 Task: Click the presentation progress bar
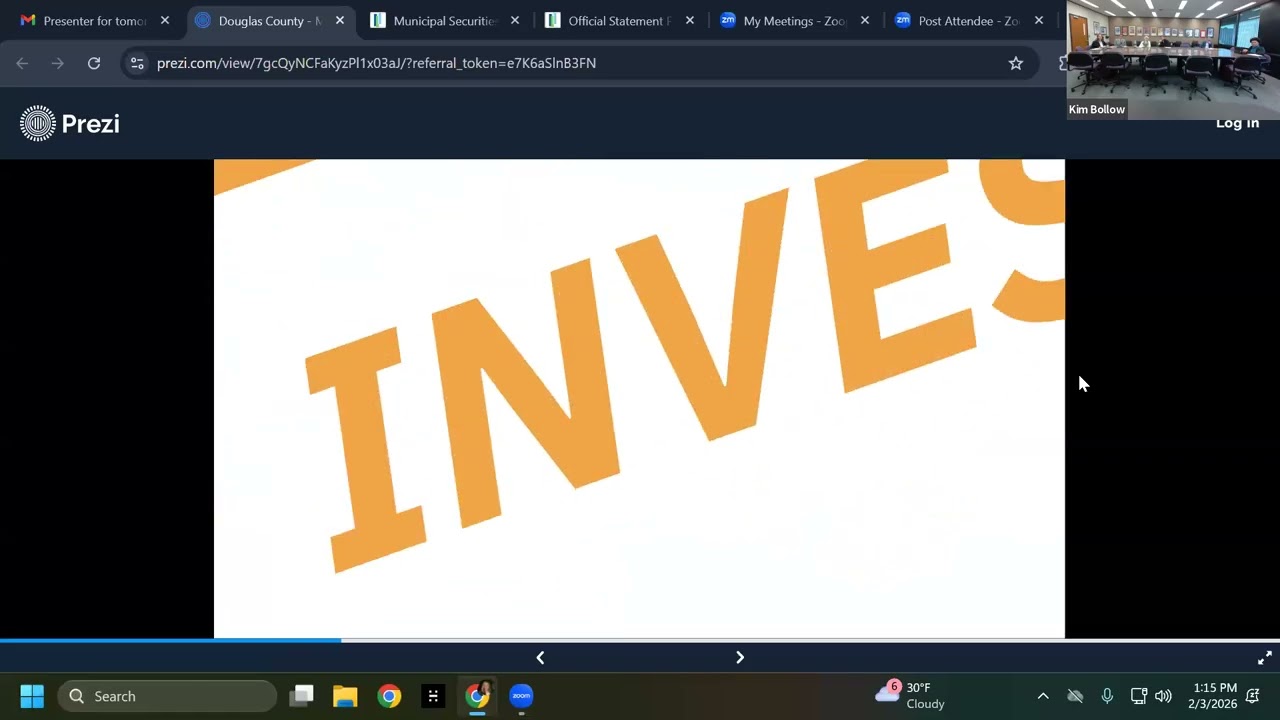click(640, 640)
